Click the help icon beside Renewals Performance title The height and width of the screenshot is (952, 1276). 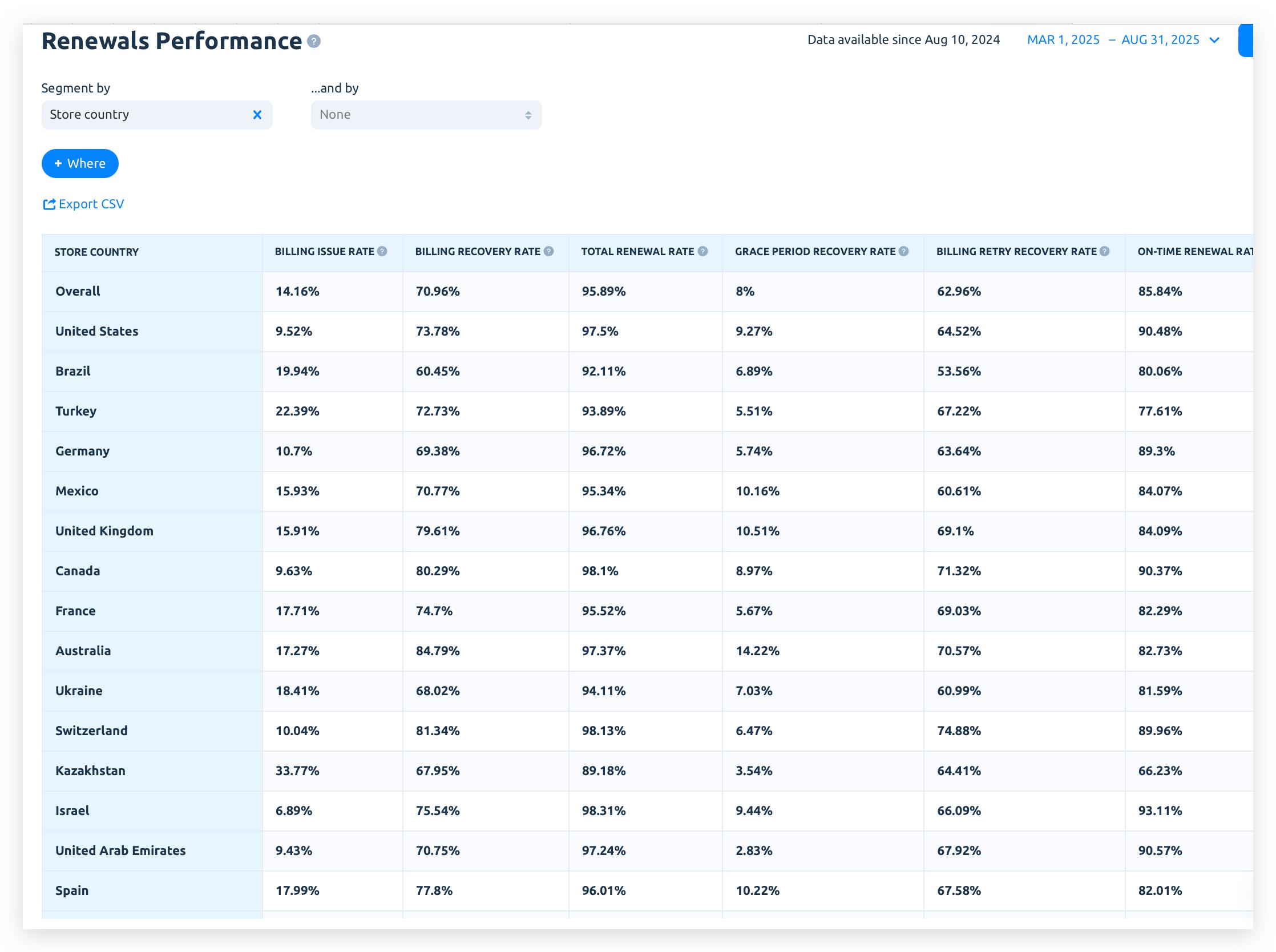point(313,41)
